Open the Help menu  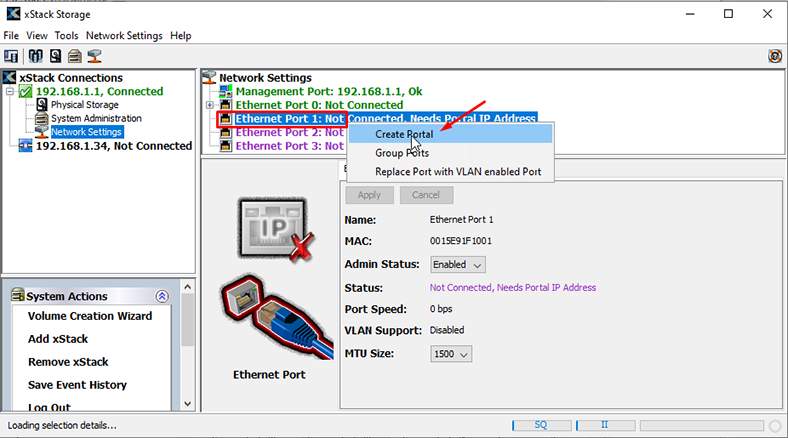(x=180, y=36)
